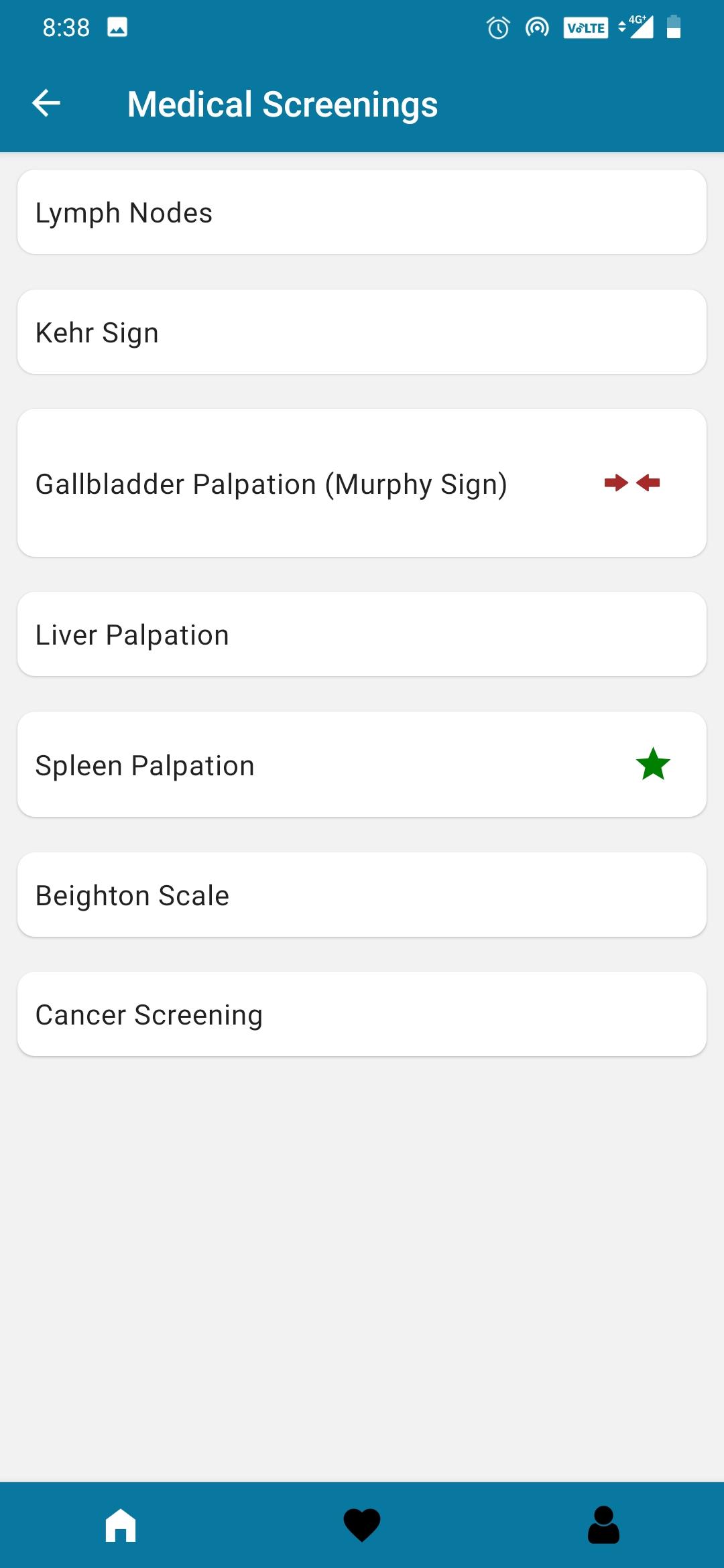
Task: Open favorites via the heart icon
Action: coord(362,1525)
